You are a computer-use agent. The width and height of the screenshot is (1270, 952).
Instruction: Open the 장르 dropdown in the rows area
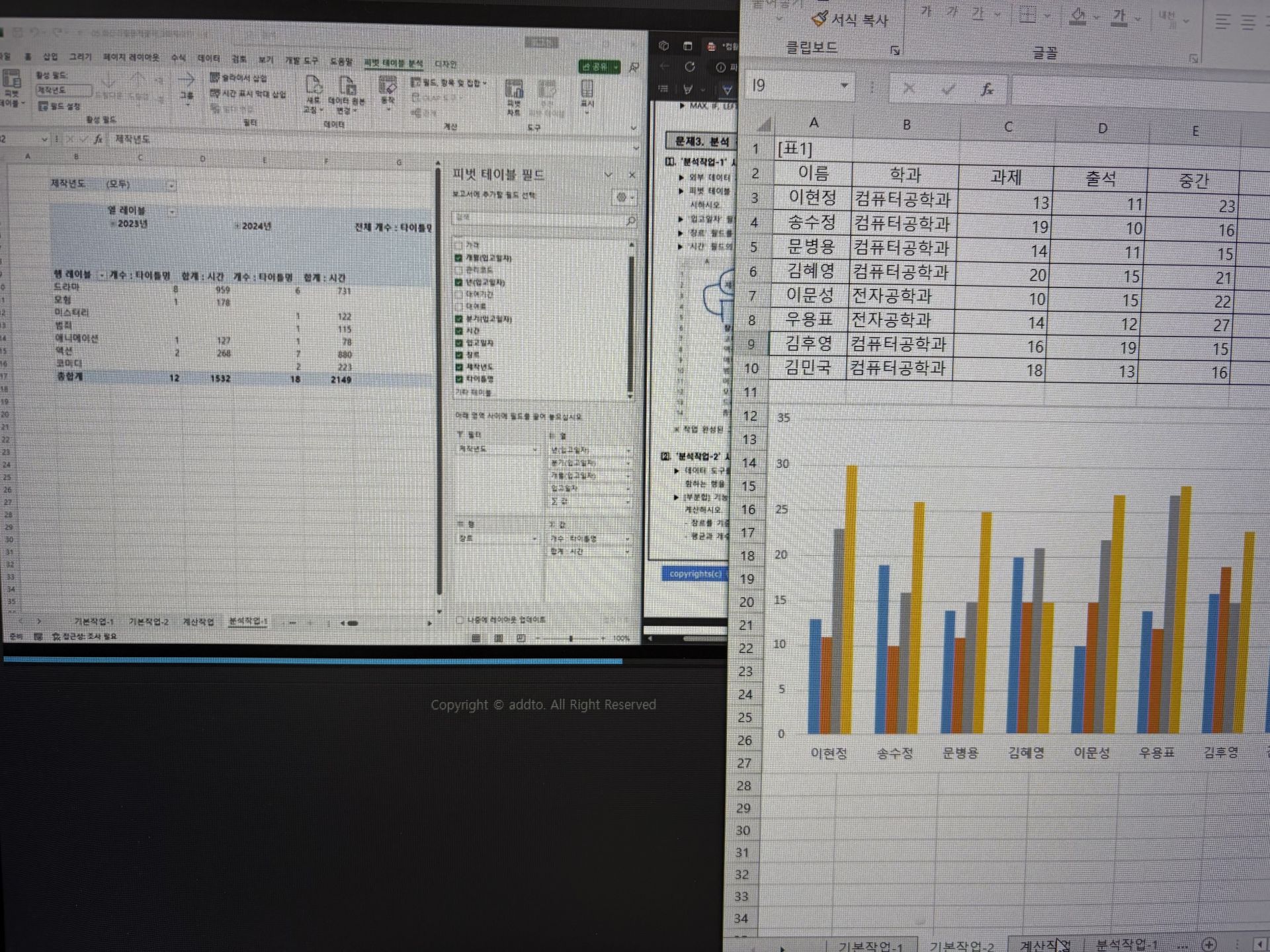pyautogui.click(x=534, y=539)
